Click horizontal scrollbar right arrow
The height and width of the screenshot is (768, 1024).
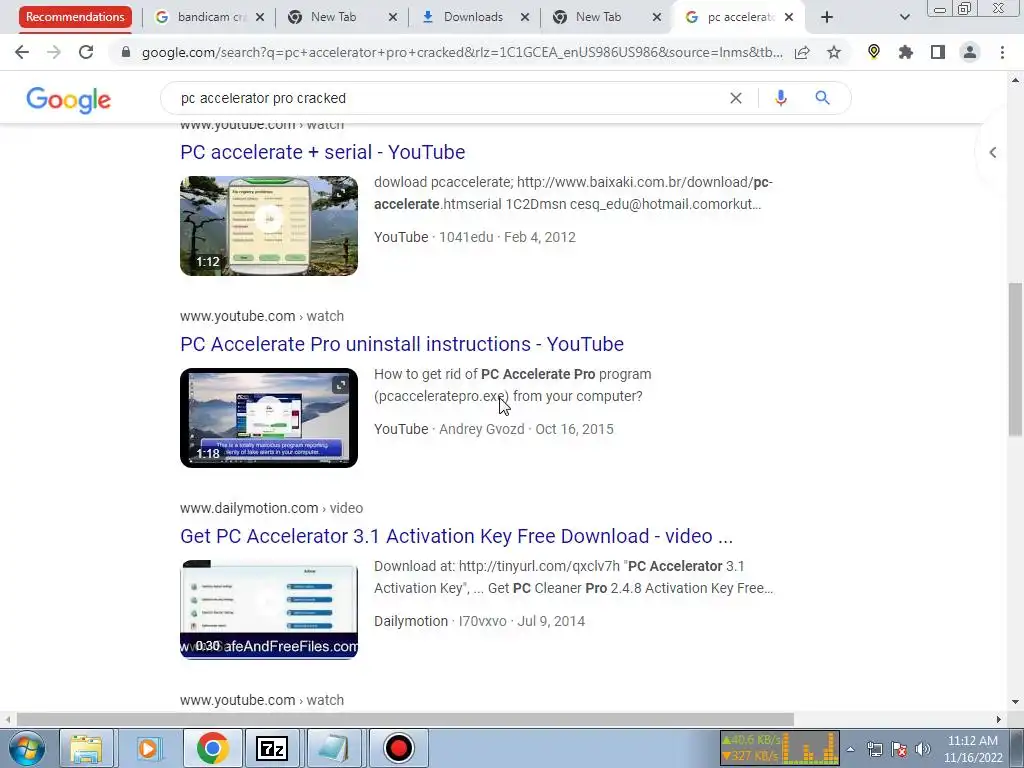click(999, 720)
